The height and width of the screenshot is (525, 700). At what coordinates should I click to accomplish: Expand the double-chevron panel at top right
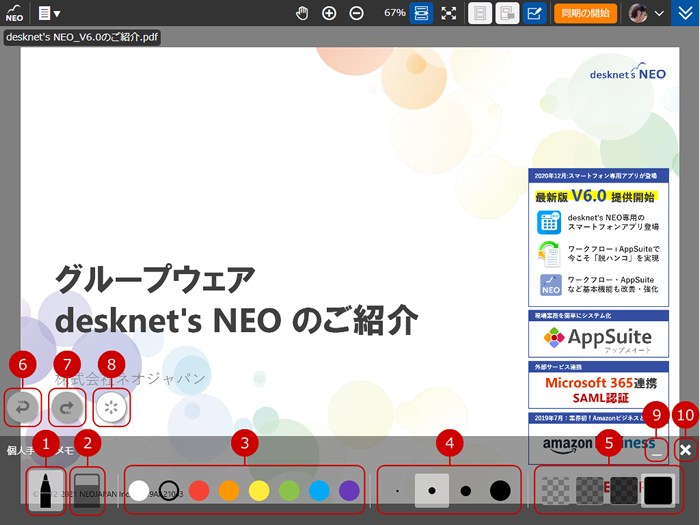pyautogui.click(x=685, y=13)
